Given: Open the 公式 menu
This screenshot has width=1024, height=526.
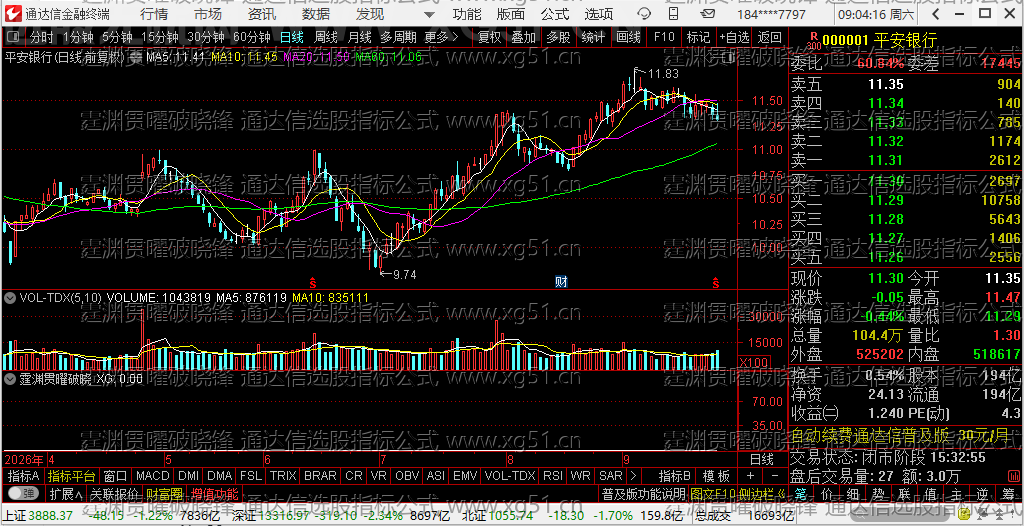Looking at the screenshot, I should point(555,14).
